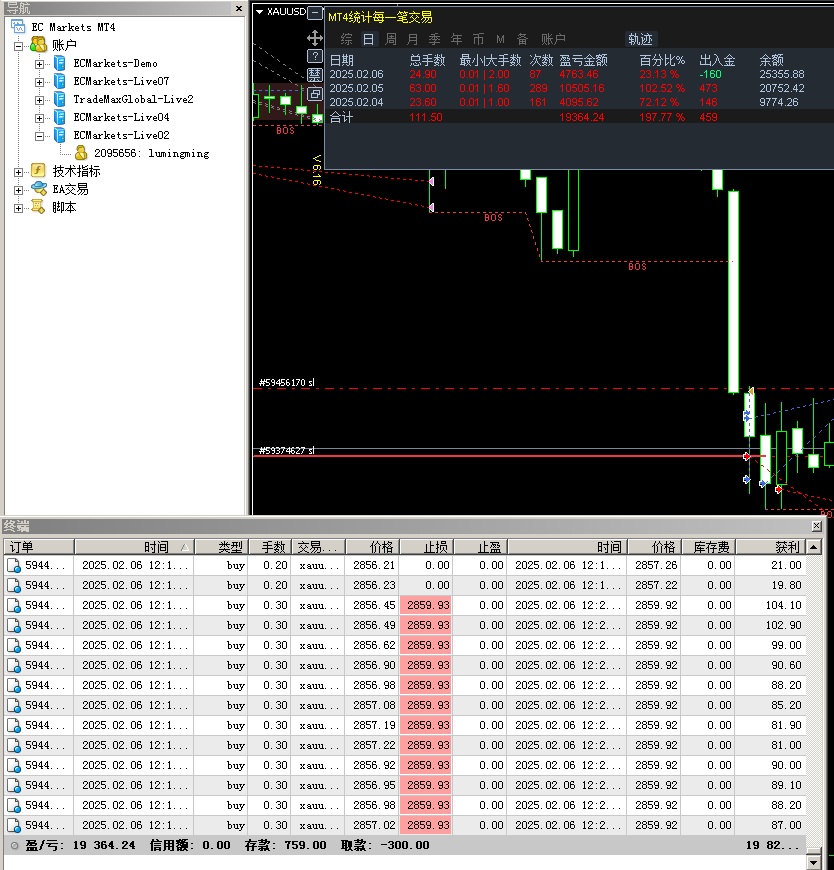Sort by the 订单 order column header
Viewport: 834px width, 870px height.
pyautogui.click(x=39, y=547)
